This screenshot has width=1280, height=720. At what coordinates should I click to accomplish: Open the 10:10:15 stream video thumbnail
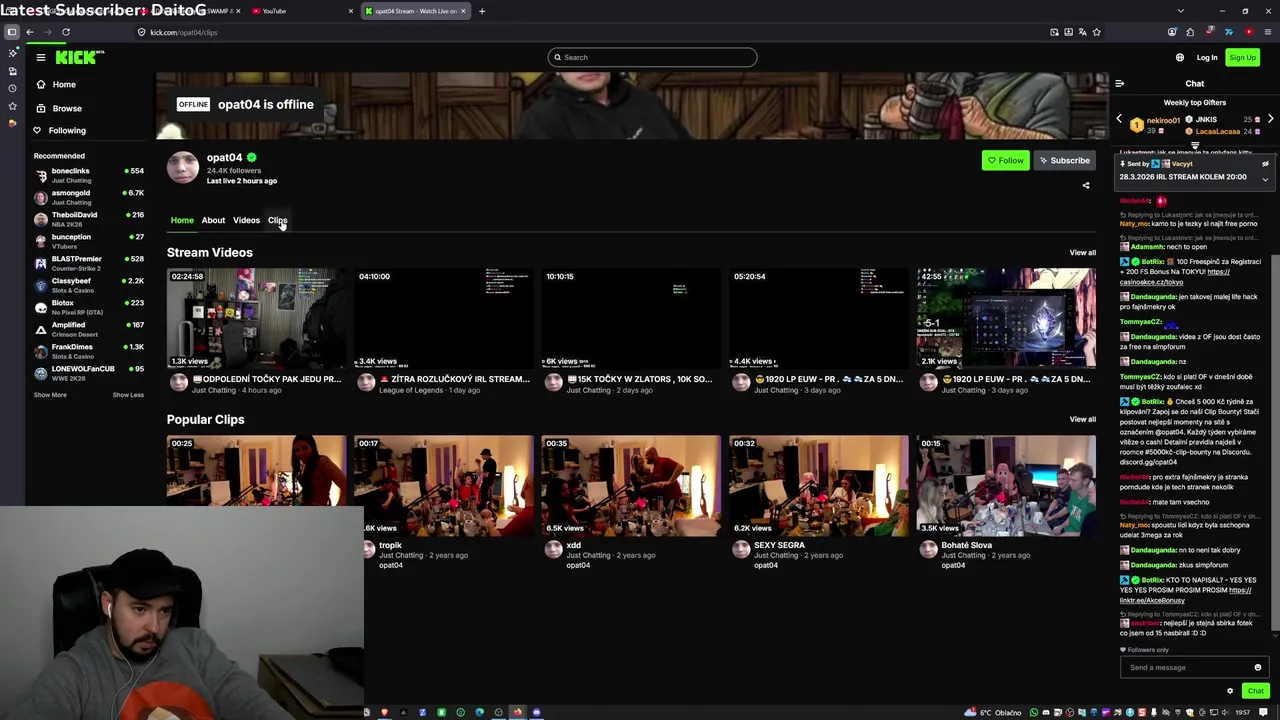point(631,318)
